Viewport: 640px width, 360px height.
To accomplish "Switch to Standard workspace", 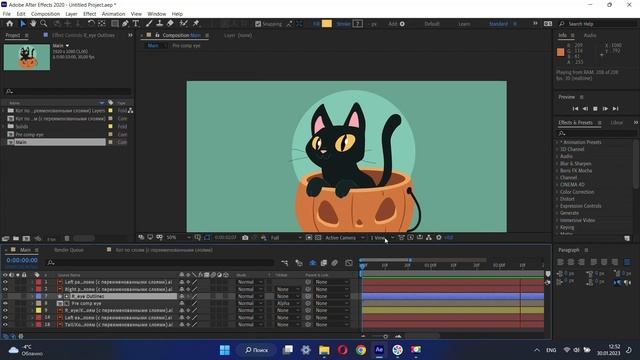I will click(498, 24).
